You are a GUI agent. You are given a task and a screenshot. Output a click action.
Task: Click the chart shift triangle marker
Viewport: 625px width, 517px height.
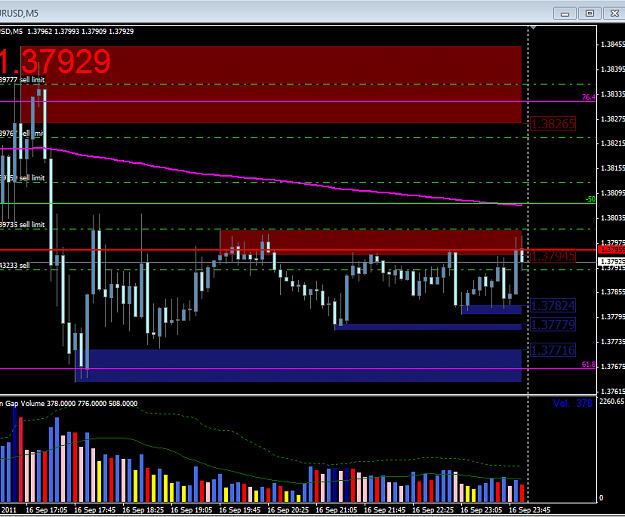(x=533, y=28)
